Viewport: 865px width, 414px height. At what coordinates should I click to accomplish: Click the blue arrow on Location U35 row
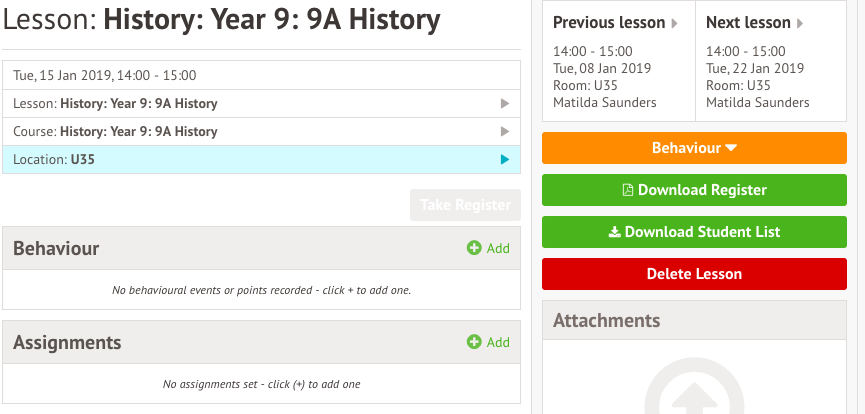point(505,160)
